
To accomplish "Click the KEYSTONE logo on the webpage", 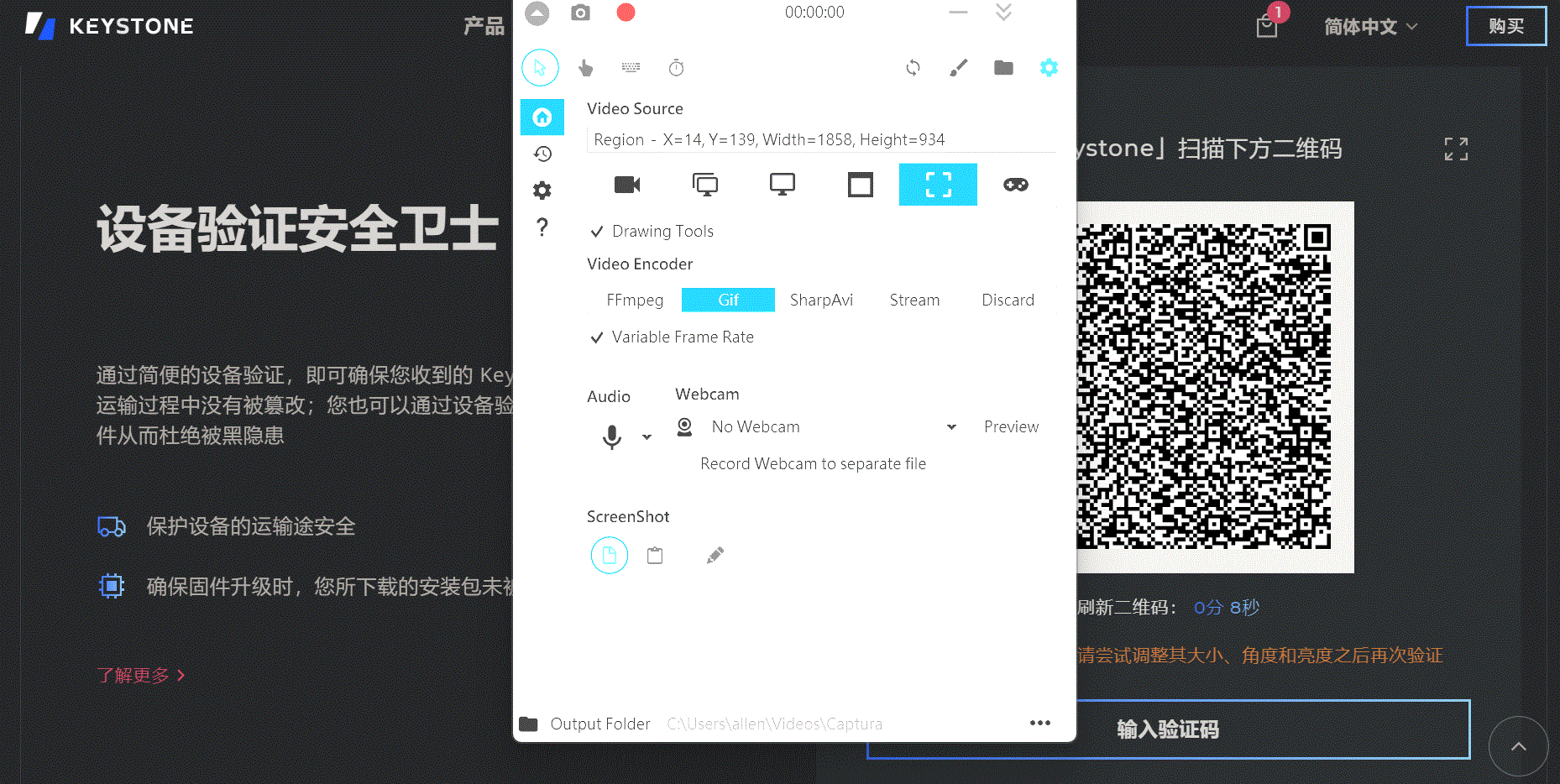I will [x=109, y=26].
